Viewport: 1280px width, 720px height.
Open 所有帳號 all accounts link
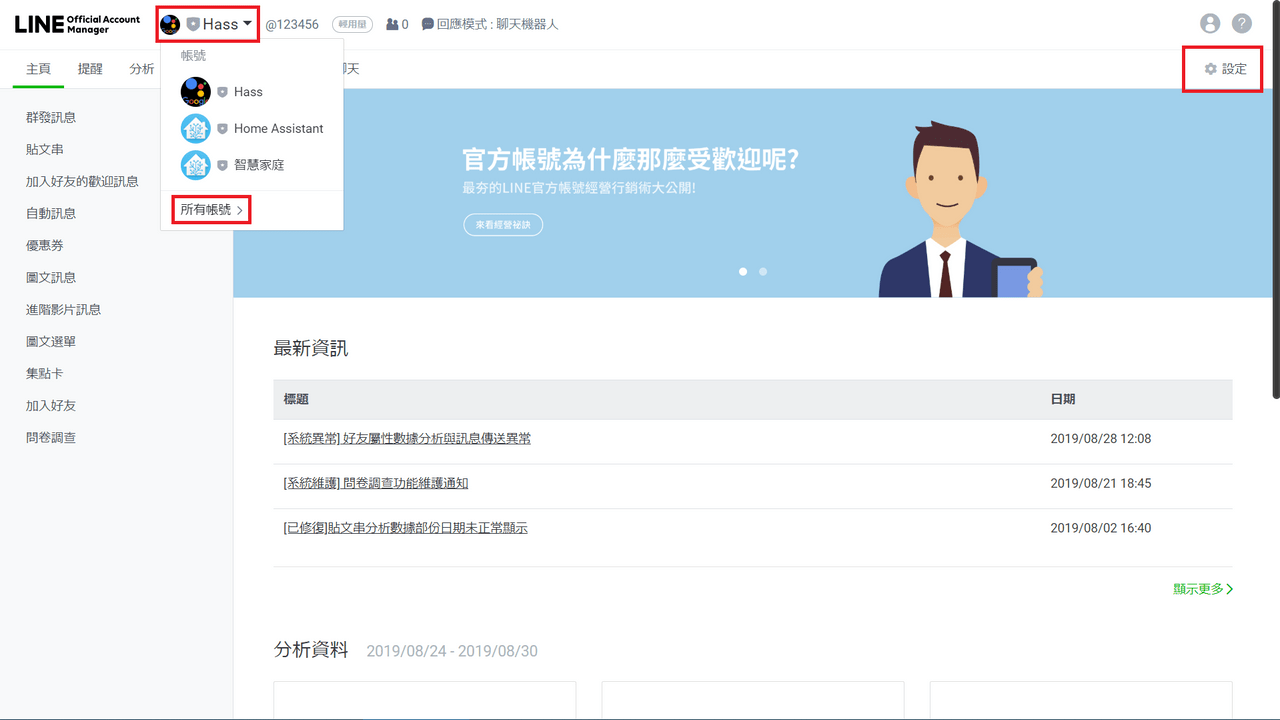pyautogui.click(x=212, y=210)
